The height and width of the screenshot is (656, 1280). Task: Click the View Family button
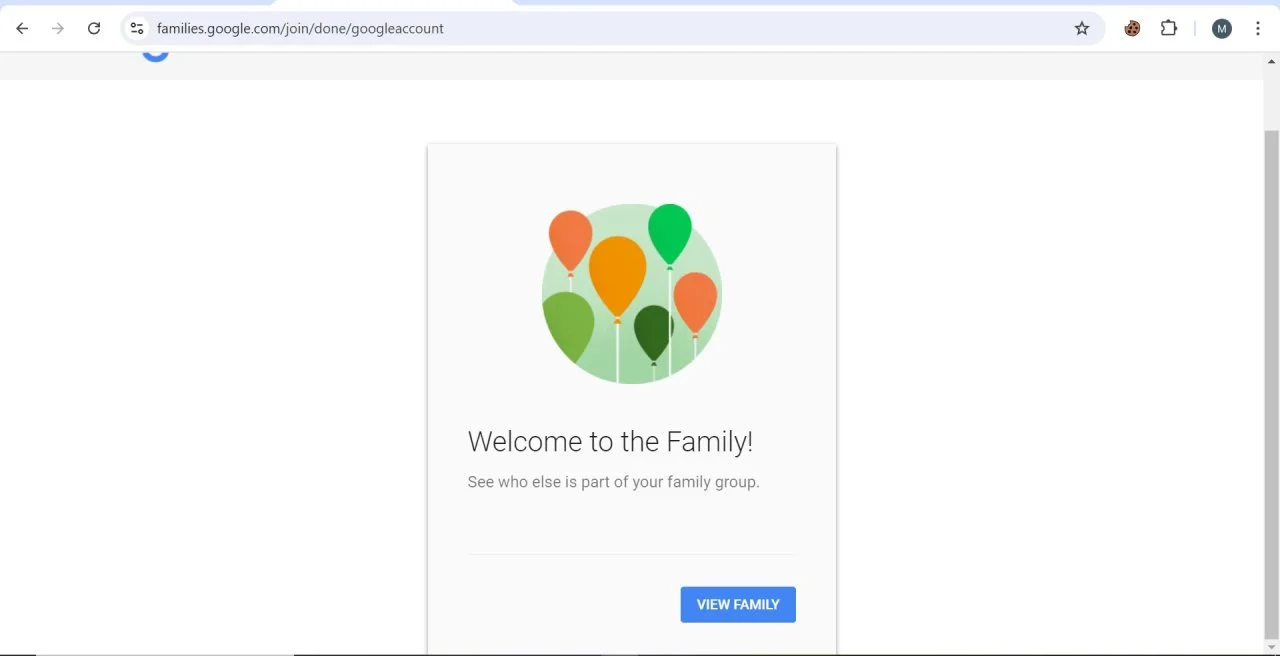click(738, 604)
